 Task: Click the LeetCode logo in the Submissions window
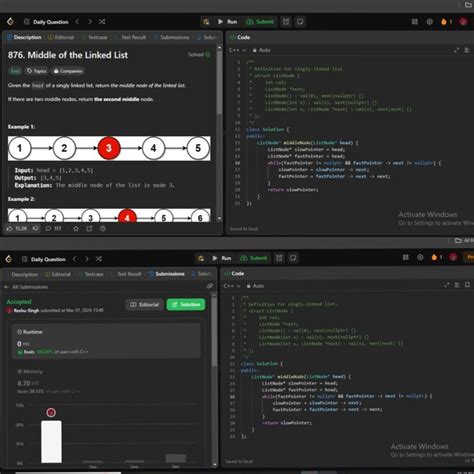pos(9,259)
